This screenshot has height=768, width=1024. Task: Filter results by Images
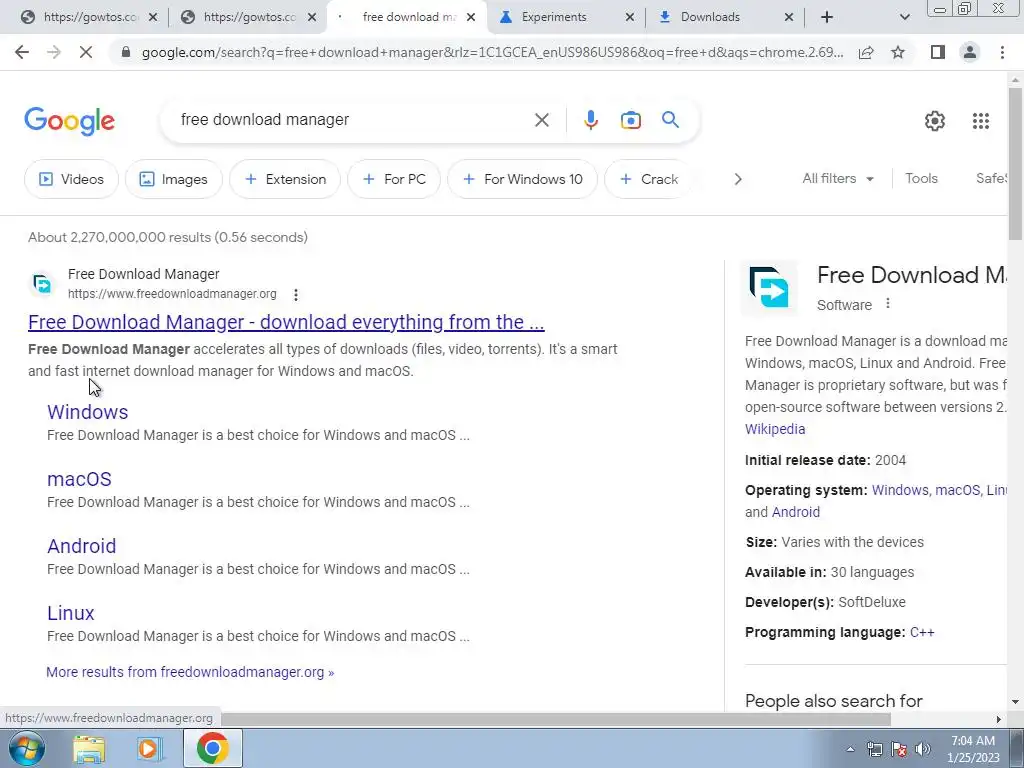(174, 179)
